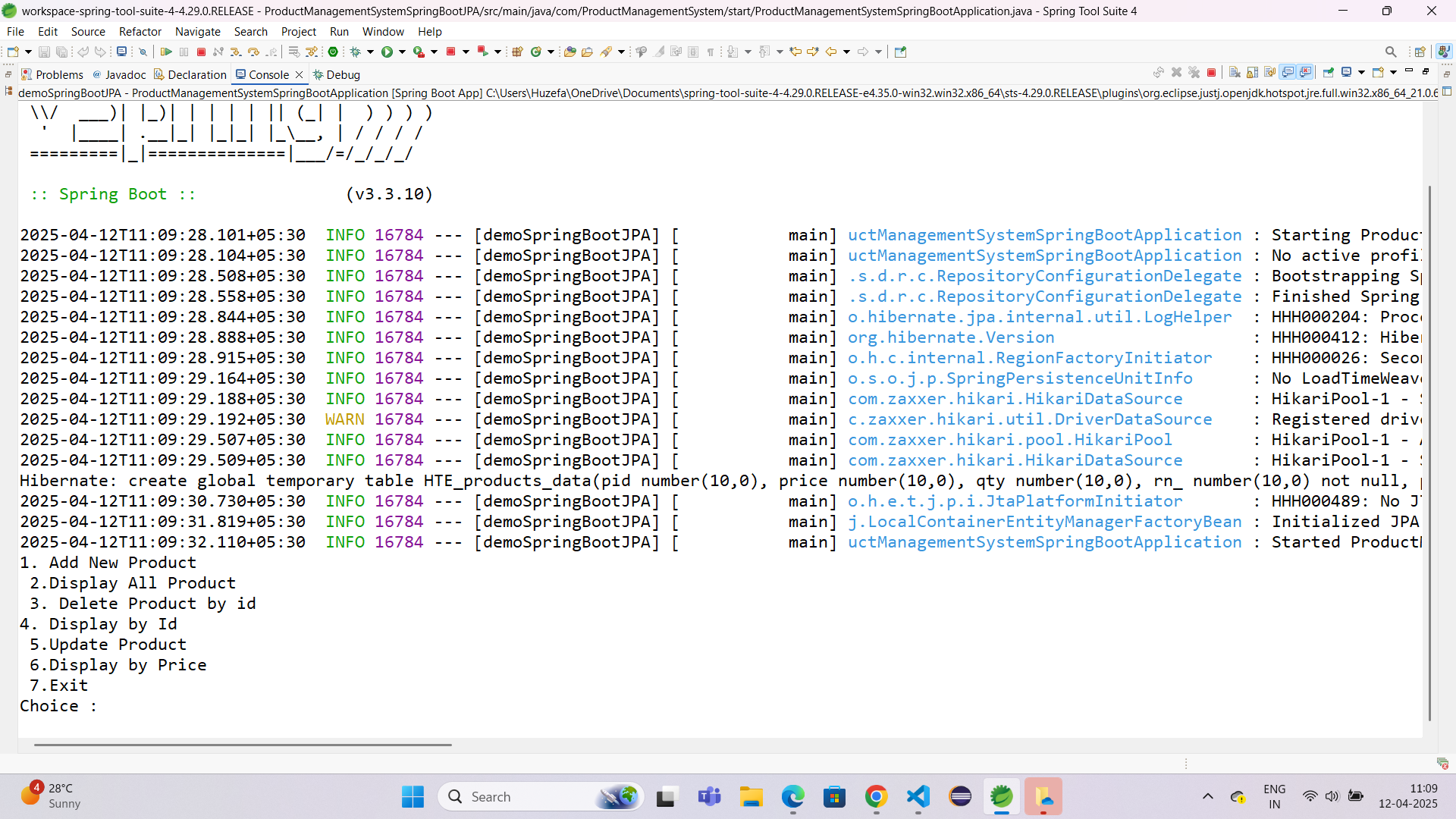Open the Coverage launch dropdown arrow
Screen dimensions: 1456x819
434,52
